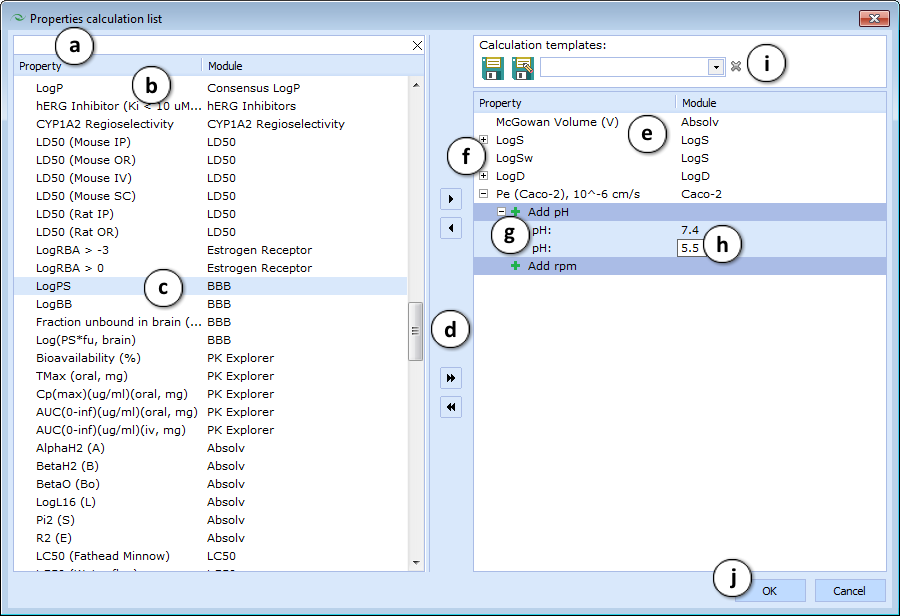The width and height of the screenshot is (900, 616).
Task: Select CYP1A2 Regioselectivity property
Action: [x=211, y=124]
